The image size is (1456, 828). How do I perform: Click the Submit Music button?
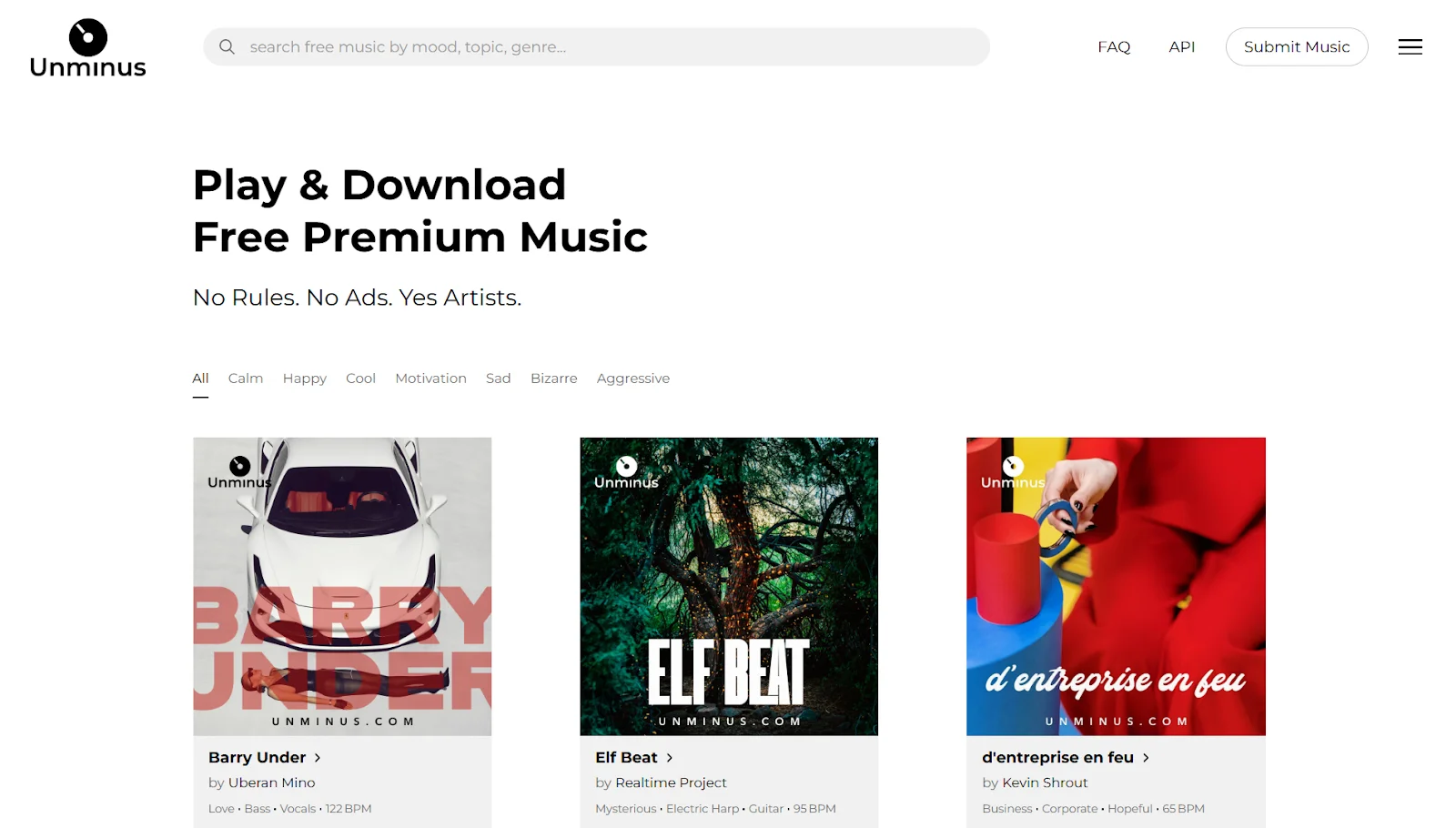(x=1296, y=46)
